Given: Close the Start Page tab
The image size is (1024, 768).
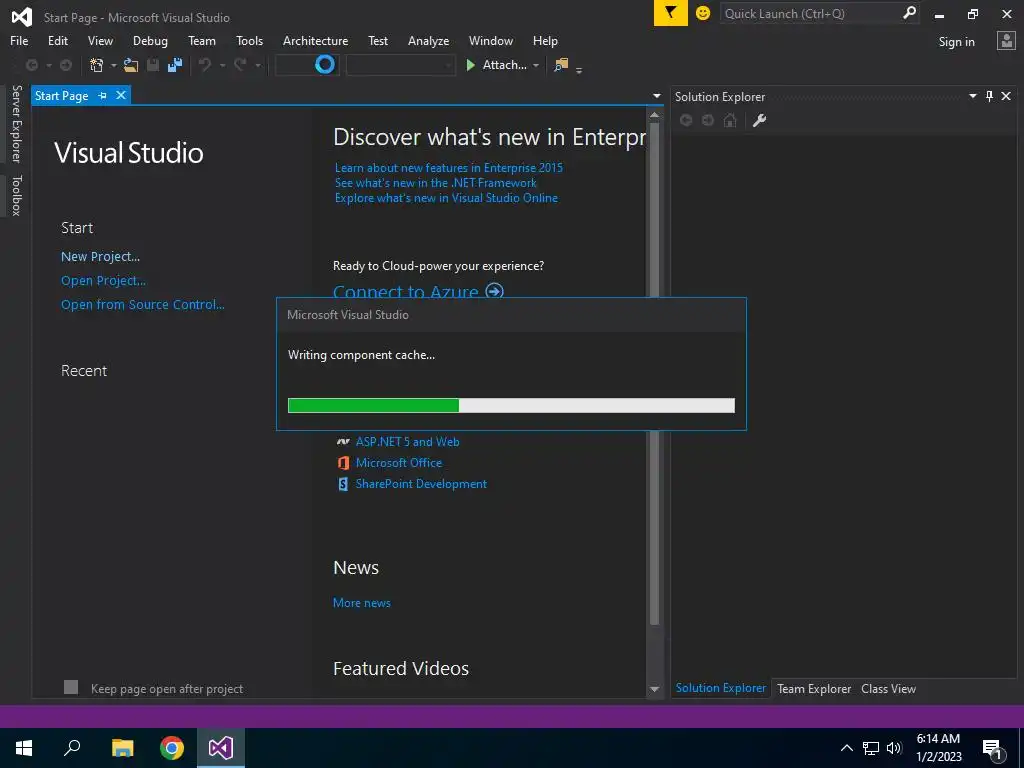Looking at the screenshot, I should (x=121, y=95).
